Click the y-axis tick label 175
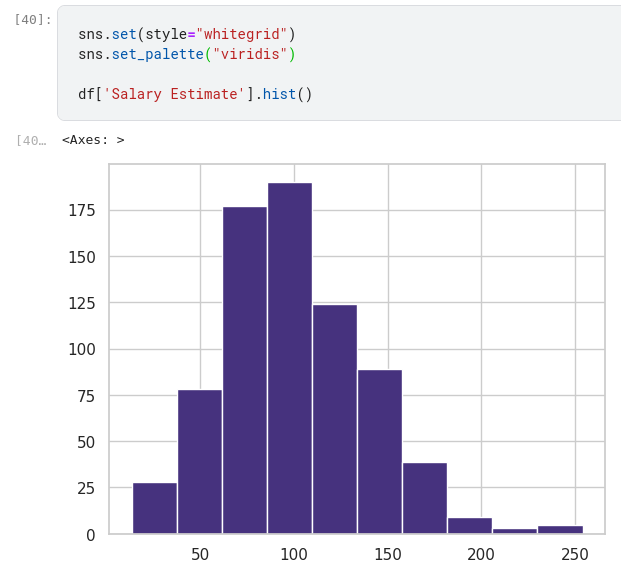The width and height of the screenshot is (621, 577). (82, 210)
